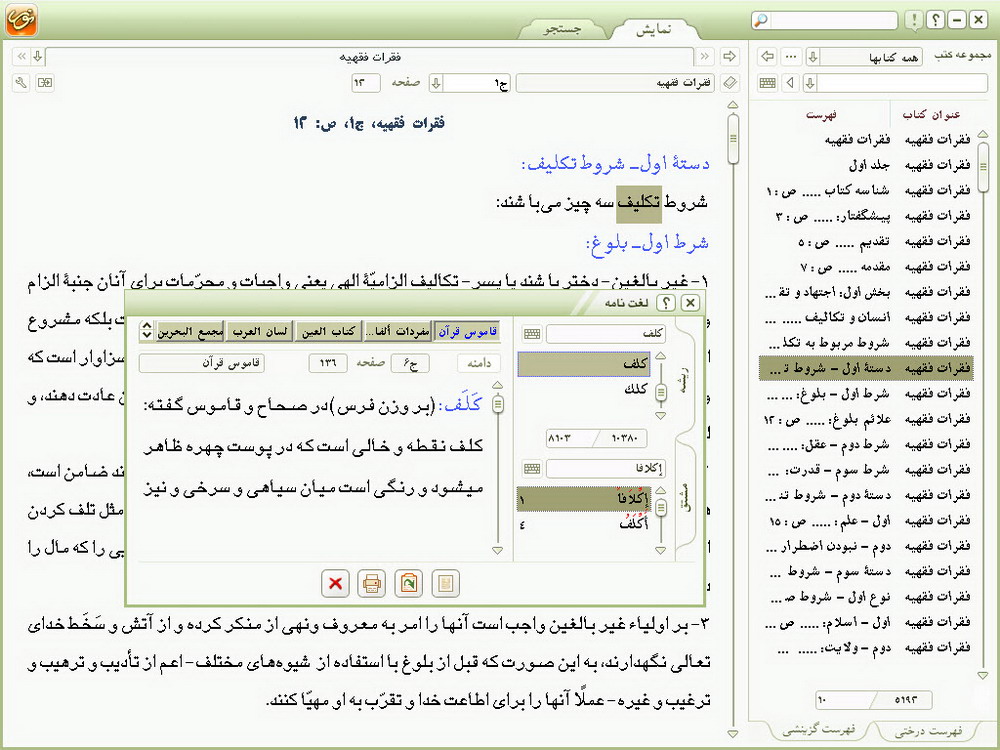
Task: Switch to the جستجو tab
Action: [562, 29]
